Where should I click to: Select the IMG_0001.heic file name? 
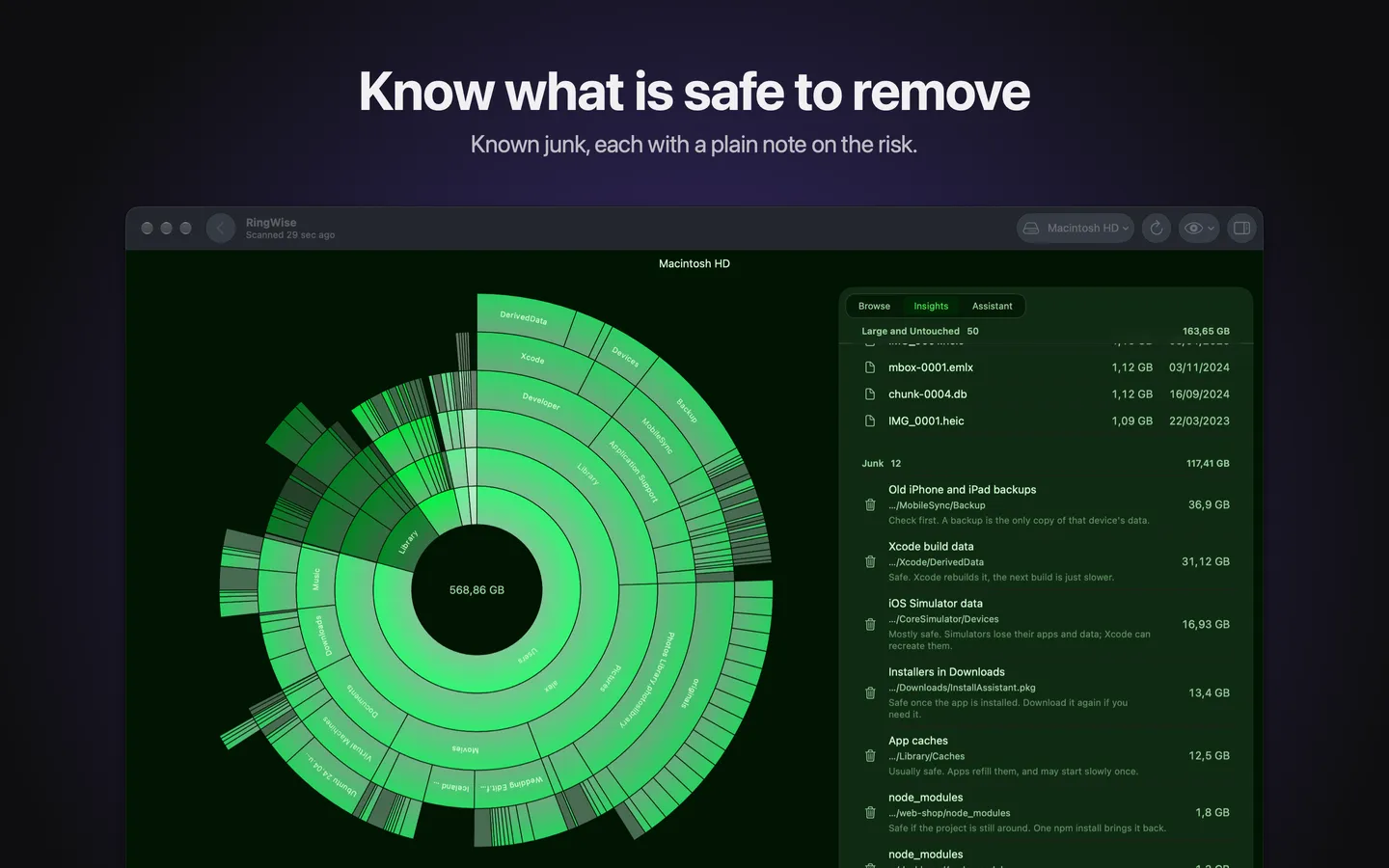pyautogui.click(x=926, y=421)
